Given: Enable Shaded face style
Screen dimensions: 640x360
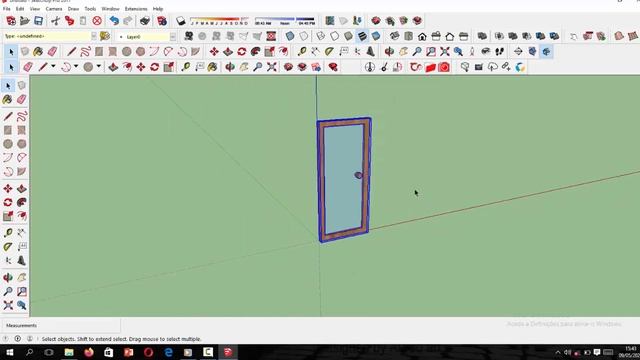Looking at the screenshot, I should [348, 36].
